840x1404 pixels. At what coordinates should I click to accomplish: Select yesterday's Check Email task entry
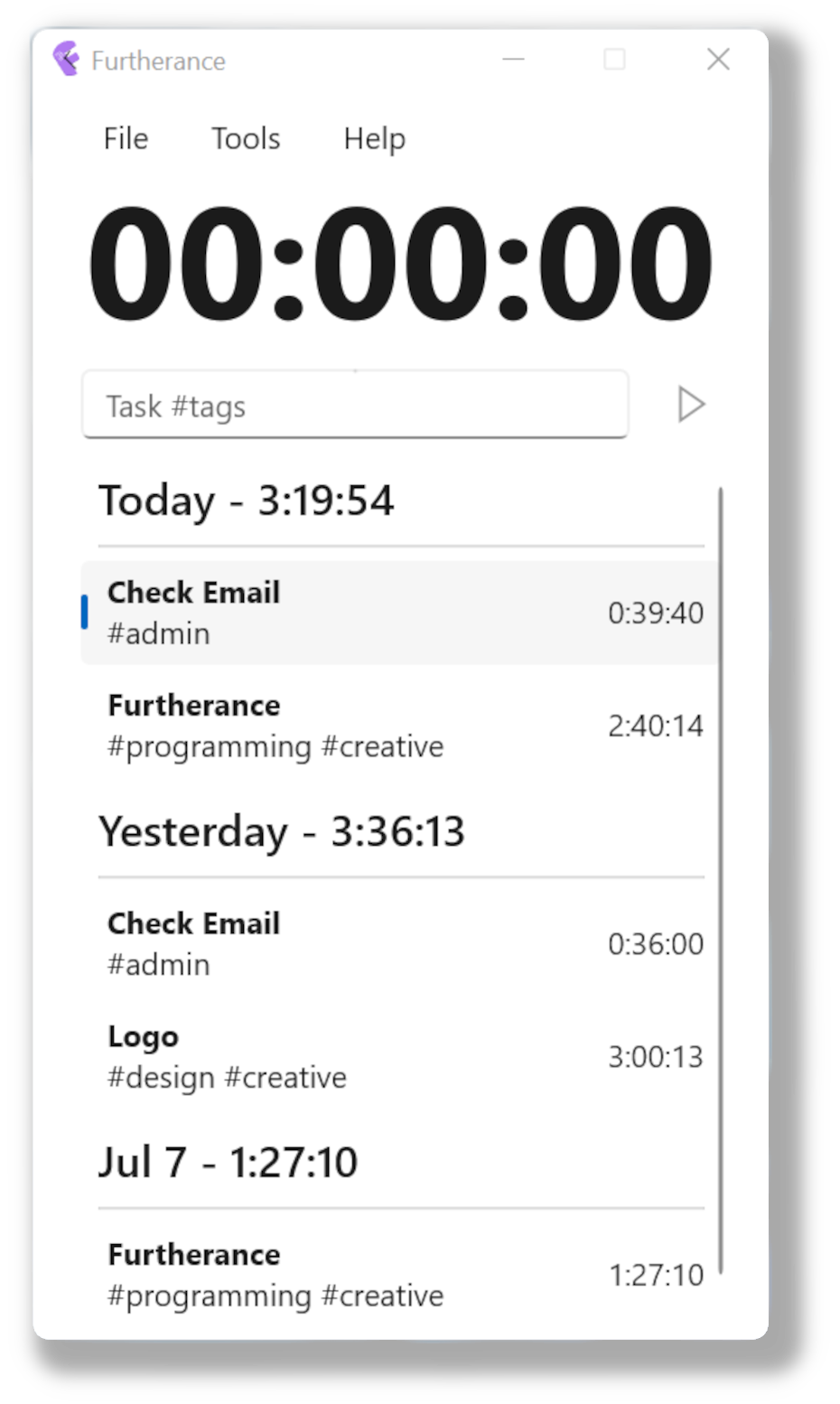coord(400,943)
